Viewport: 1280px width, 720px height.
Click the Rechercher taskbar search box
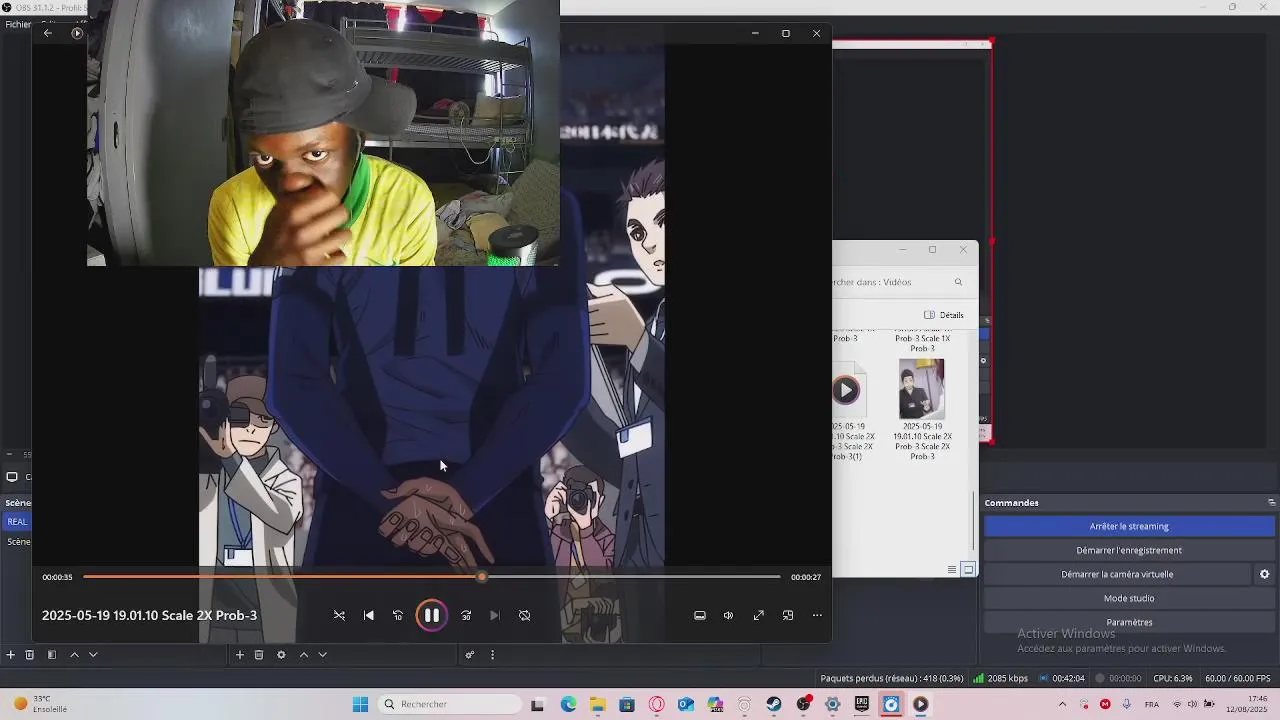[450, 705]
